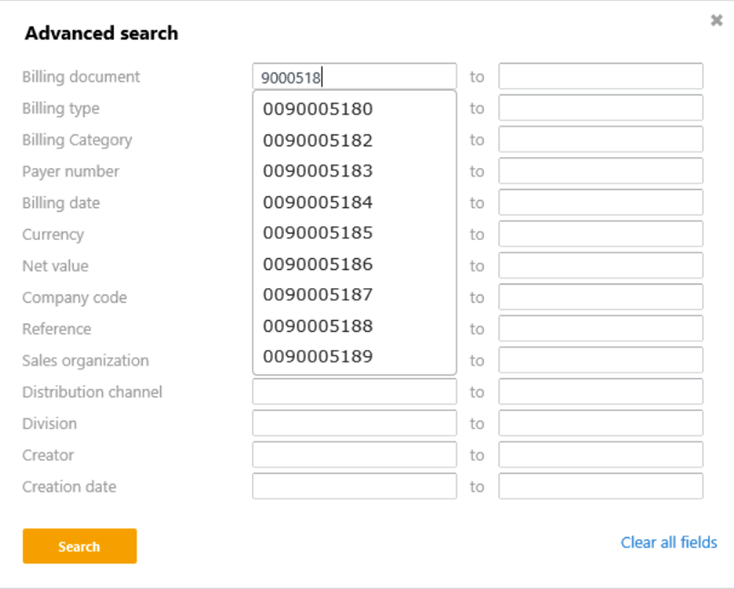Pick 0090005186 from the dropdown list
Viewport: 734px width, 589px height.
click(x=318, y=265)
